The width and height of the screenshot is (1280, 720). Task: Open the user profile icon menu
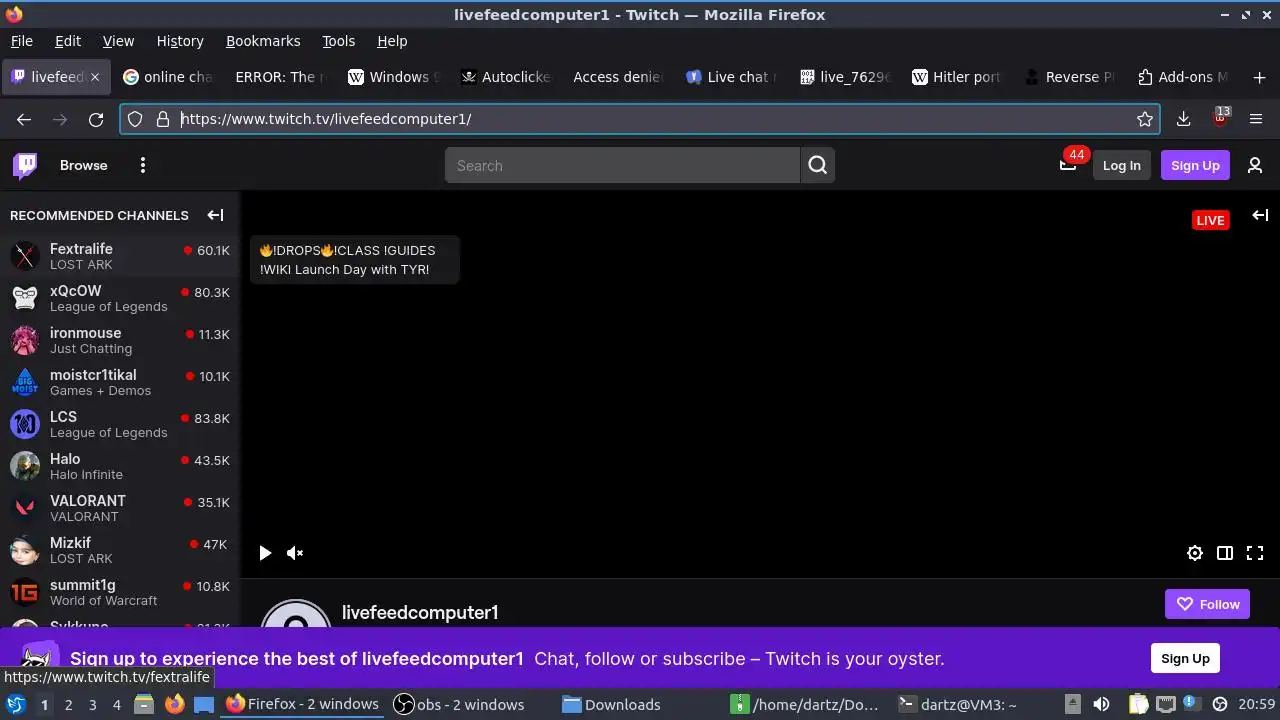click(1255, 165)
